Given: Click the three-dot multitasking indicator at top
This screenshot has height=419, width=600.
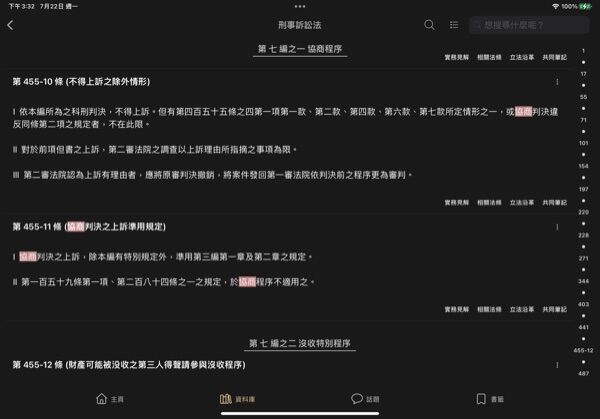Looking at the screenshot, I should coord(300,6).
